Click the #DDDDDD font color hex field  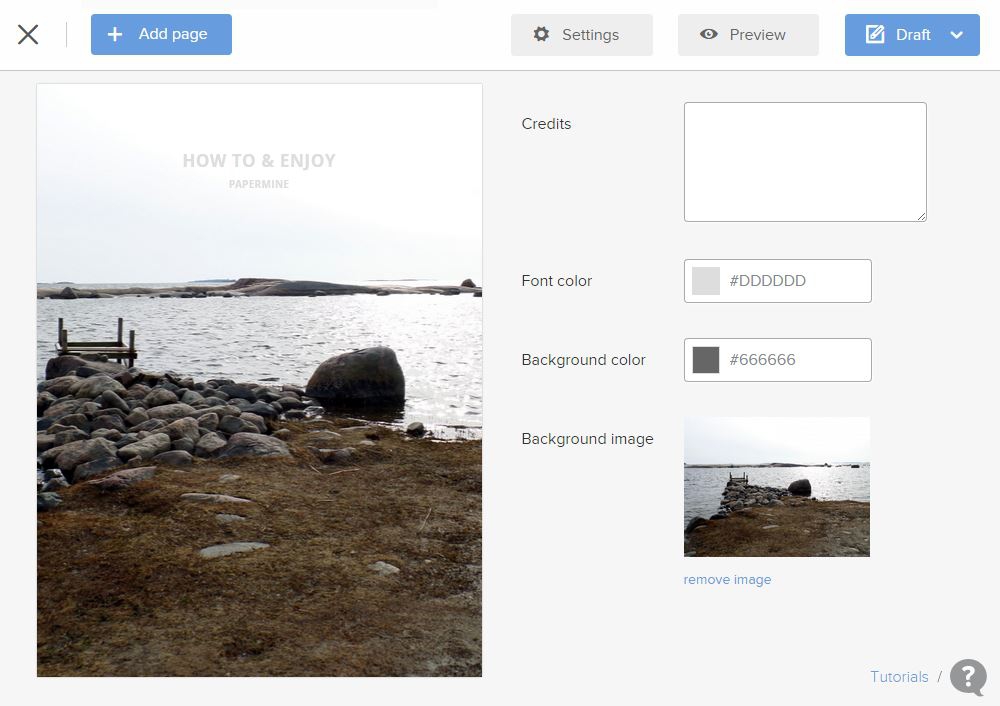click(794, 281)
